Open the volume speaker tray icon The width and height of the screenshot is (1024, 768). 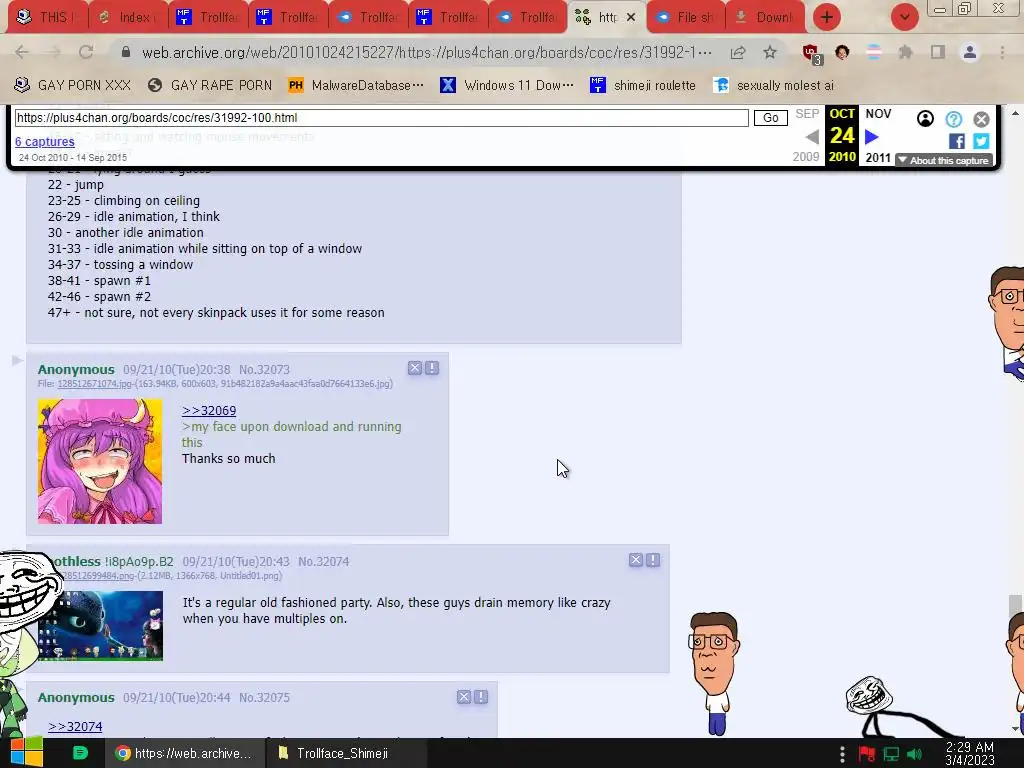pyautogui.click(x=914, y=754)
